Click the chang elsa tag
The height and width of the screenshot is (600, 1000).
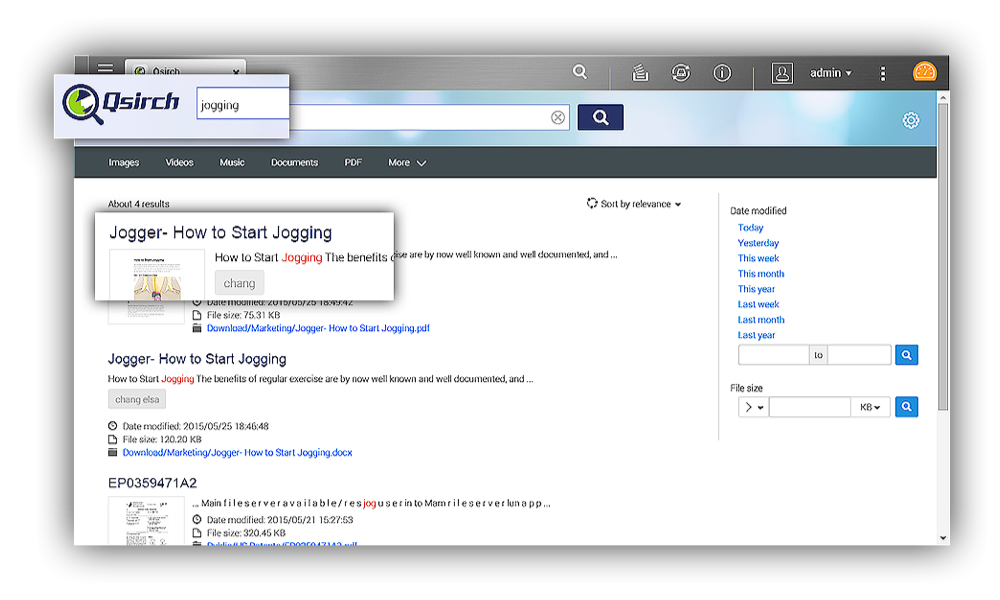137,399
